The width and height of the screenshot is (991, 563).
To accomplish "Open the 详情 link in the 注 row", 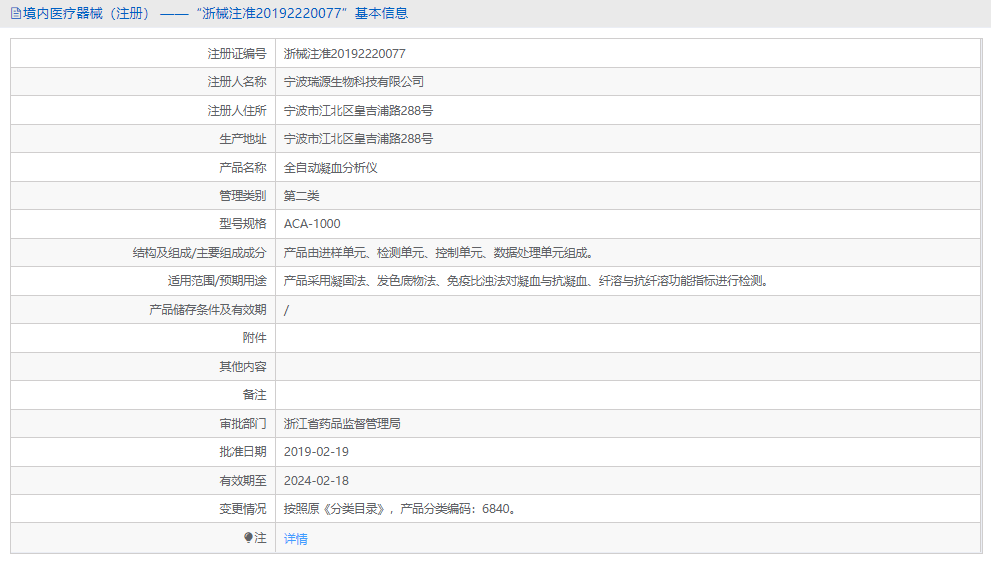I will click(x=295, y=538).
